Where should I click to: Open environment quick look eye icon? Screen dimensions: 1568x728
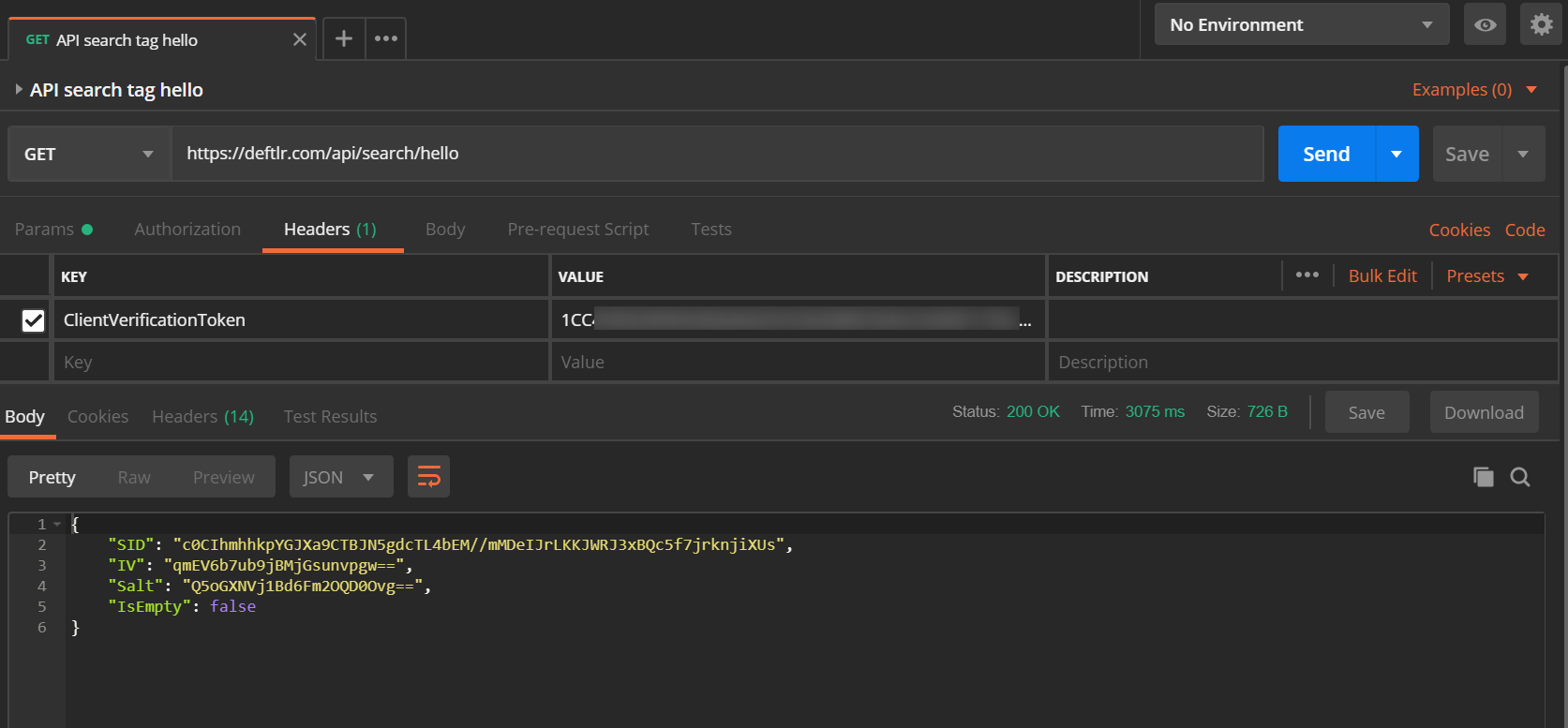(x=1485, y=24)
